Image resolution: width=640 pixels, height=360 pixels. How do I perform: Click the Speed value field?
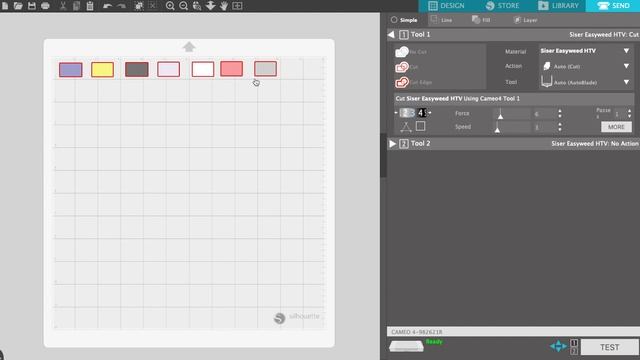(544, 127)
